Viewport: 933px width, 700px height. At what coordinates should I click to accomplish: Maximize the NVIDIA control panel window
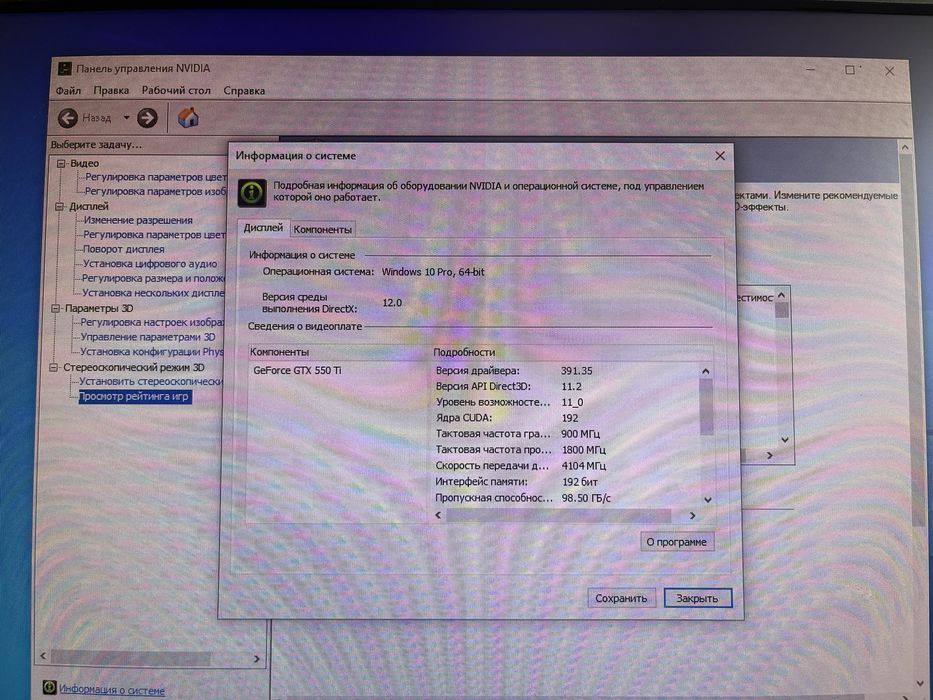[x=850, y=70]
